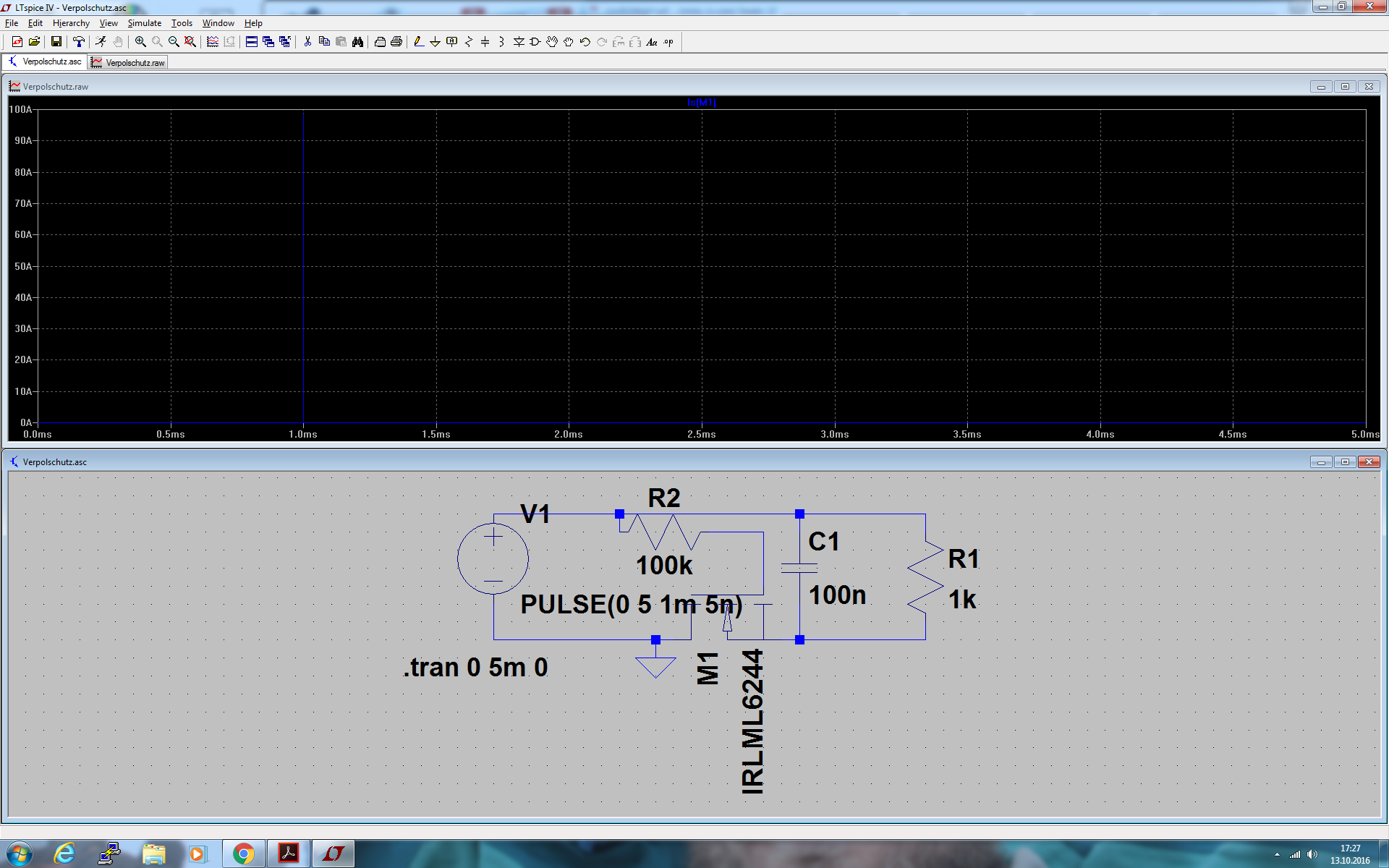Click the voltage source V1 symbol
The height and width of the screenshot is (868, 1389).
pyautogui.click(x=493, y=559)
